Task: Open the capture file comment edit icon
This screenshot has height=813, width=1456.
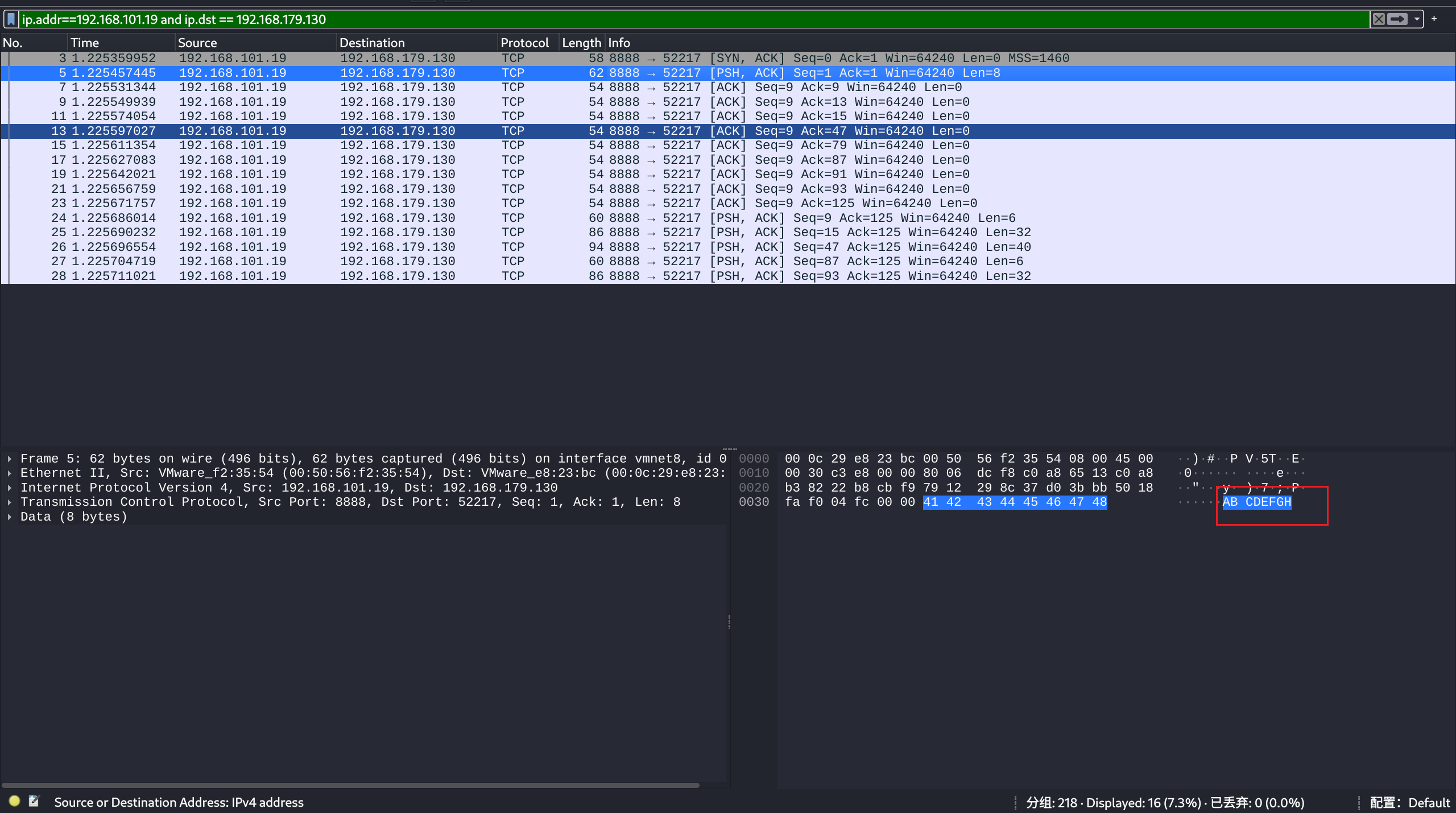Action: coord(34,801)
